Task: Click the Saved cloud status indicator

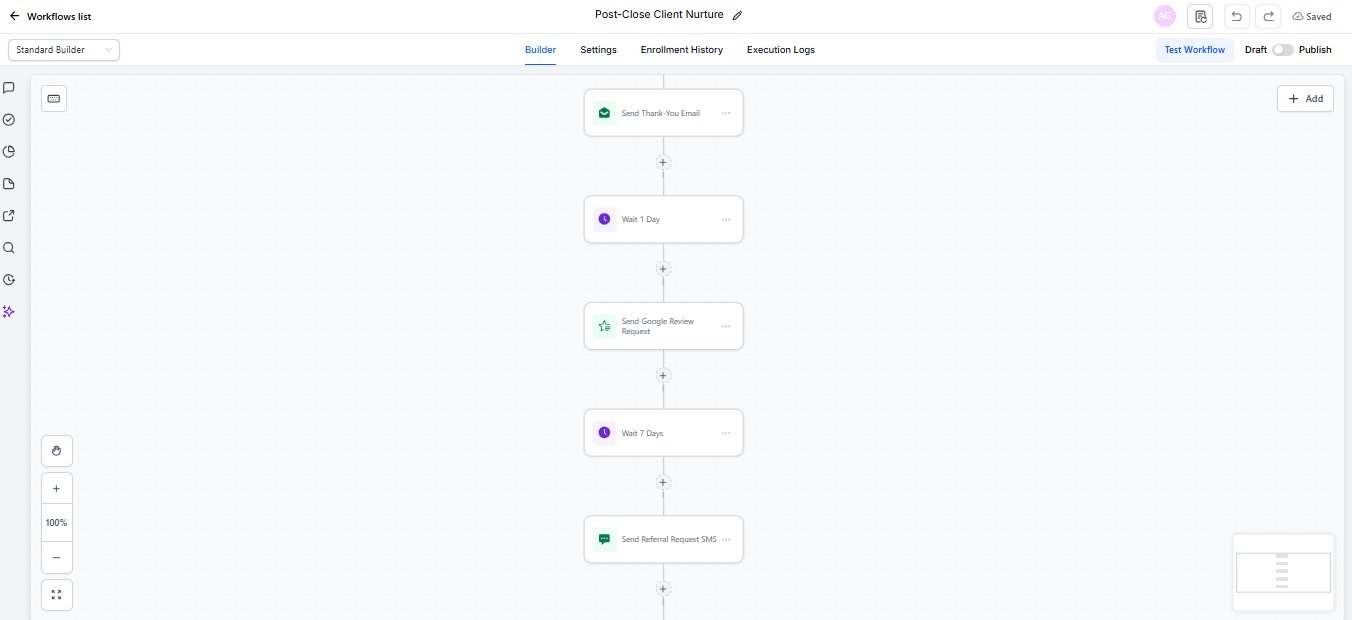Action: coord(1312,16)
